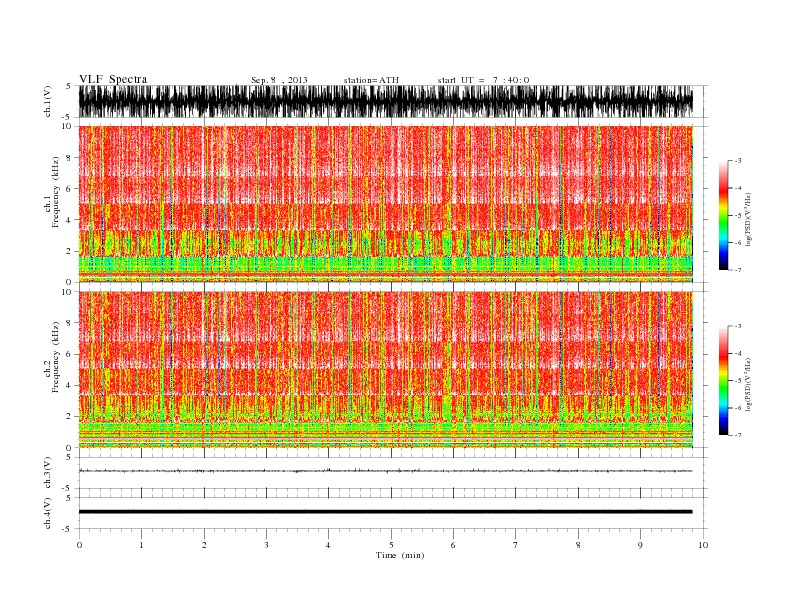Click inside the ch.2 spectrogram panel
Image resolution: width=792 pixels, height=612 pixels.
[x=385, y=369]
